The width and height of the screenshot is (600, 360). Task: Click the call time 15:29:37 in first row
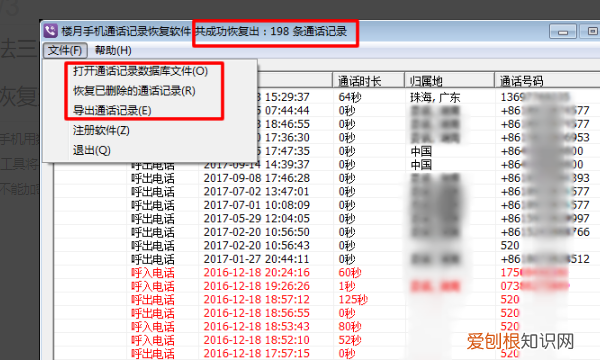point(287,97)
